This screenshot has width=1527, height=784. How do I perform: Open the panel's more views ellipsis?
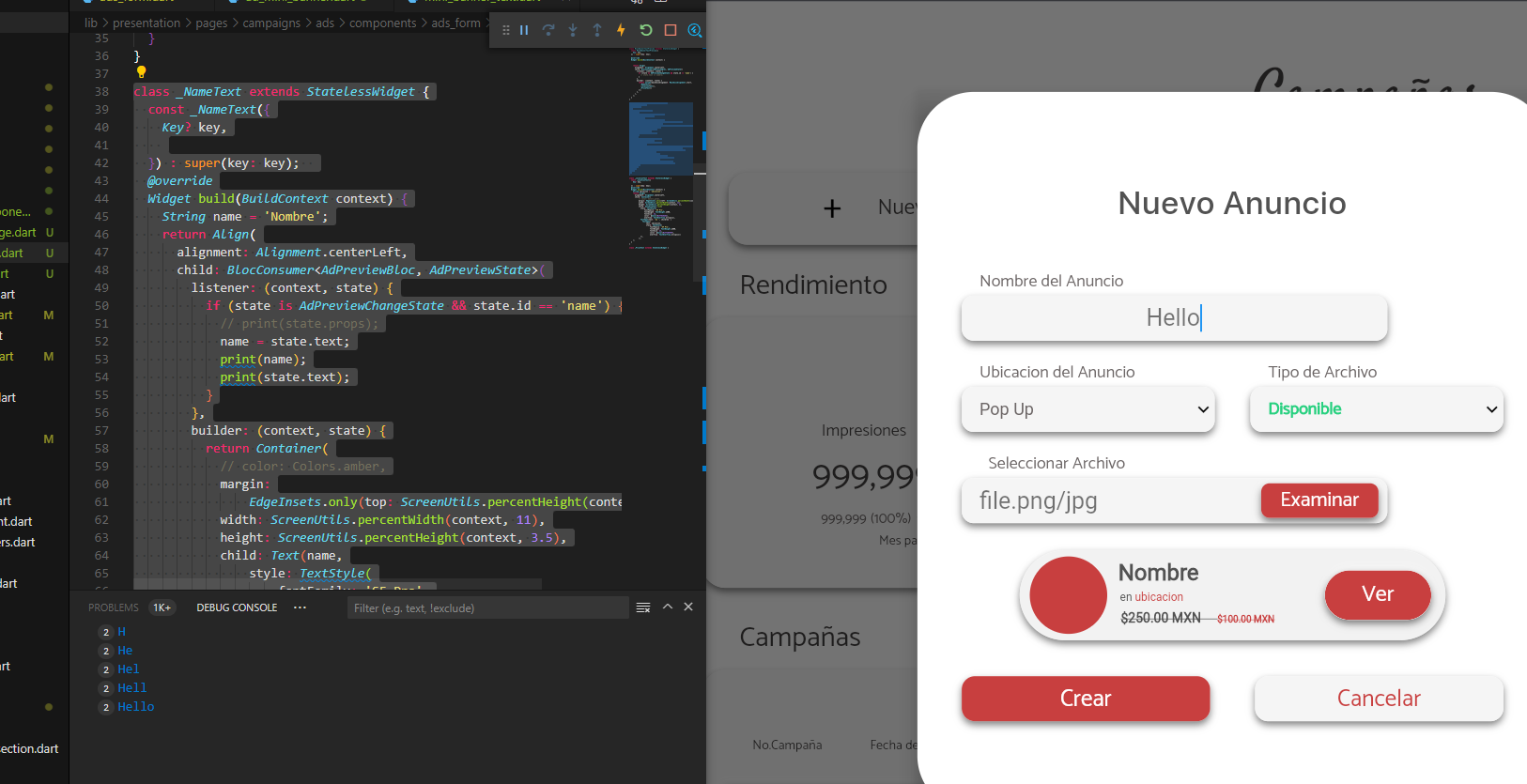(300, 607)
